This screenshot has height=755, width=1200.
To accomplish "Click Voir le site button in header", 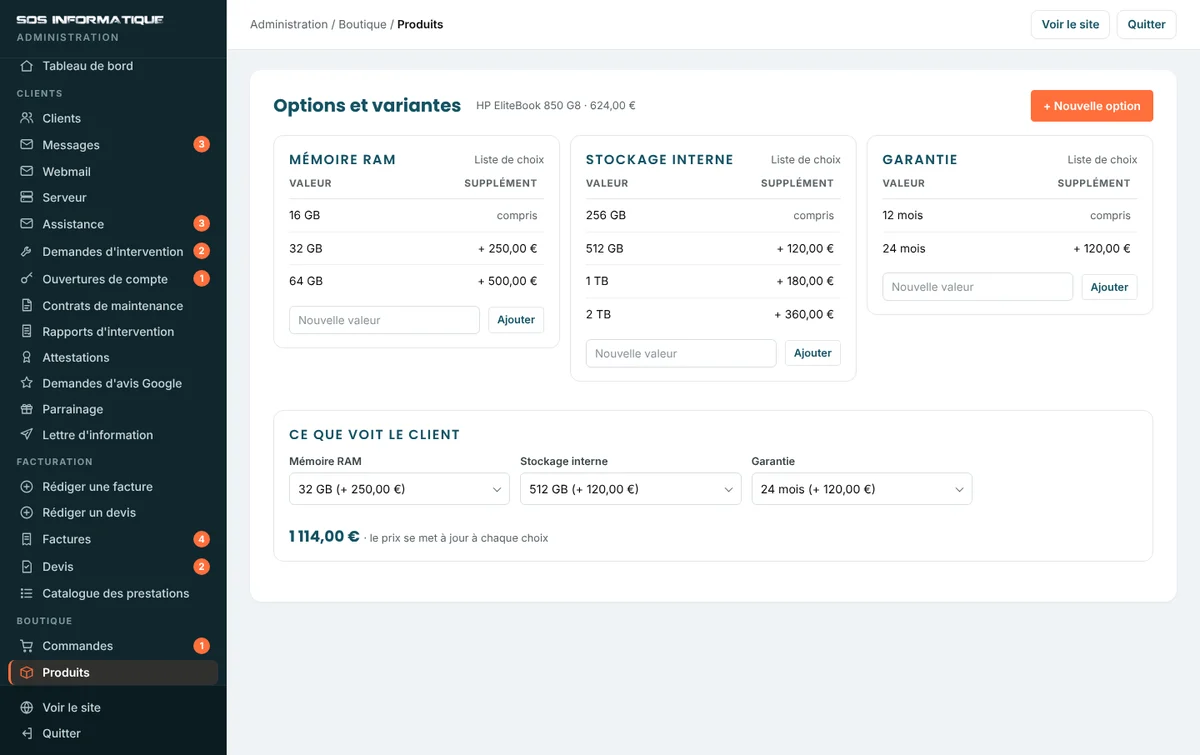I will click(x=1070, y=24).
